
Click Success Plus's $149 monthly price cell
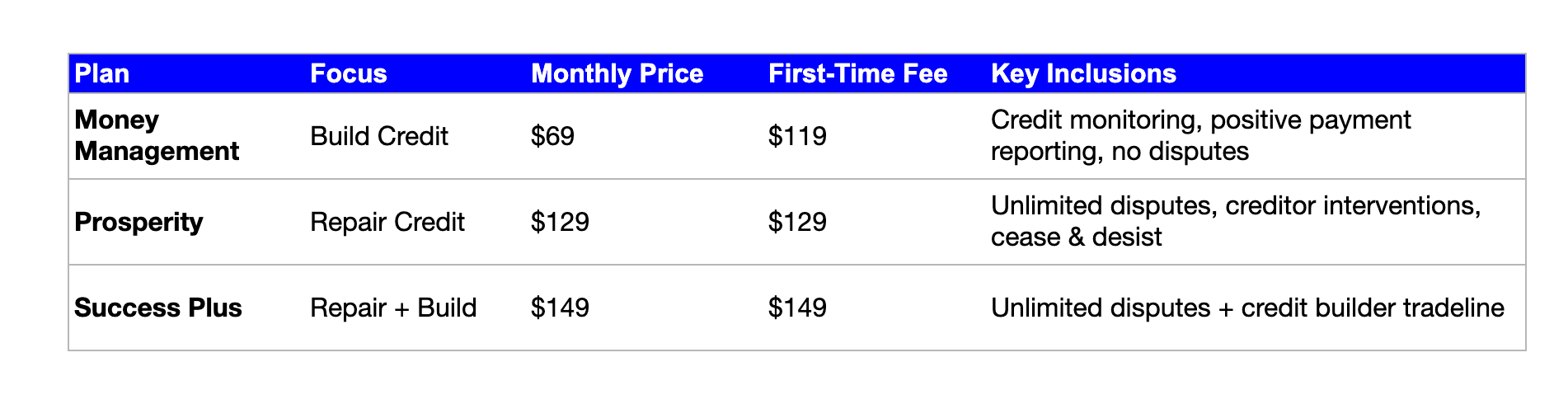[561, 308]
